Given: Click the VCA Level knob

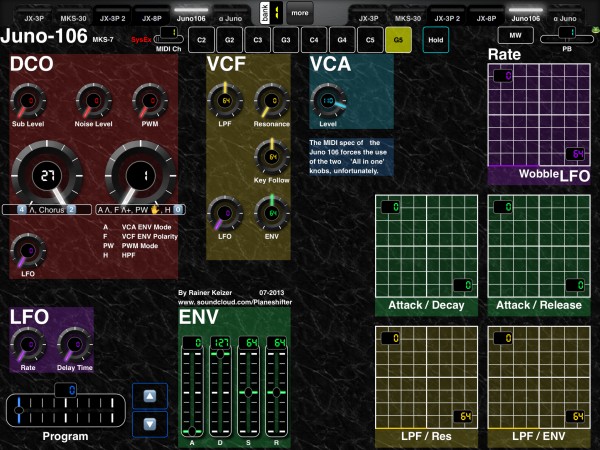Looking at the screenshot, I should coord(328,101).
